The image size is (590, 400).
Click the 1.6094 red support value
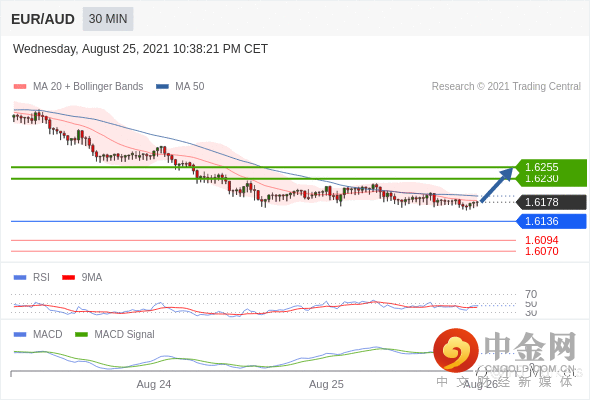point(541,240)
